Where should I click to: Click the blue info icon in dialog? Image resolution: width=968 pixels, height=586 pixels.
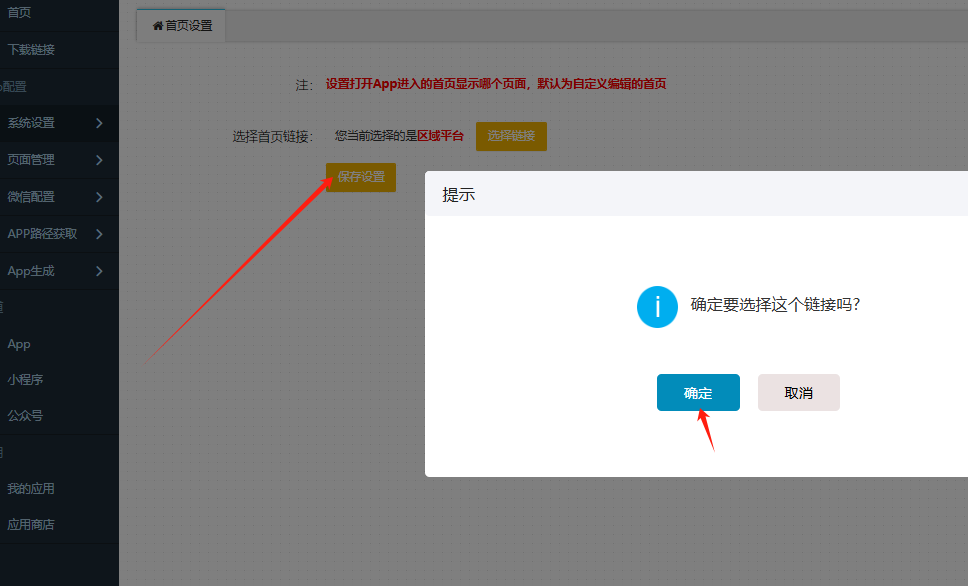click(x=657, y=306)
